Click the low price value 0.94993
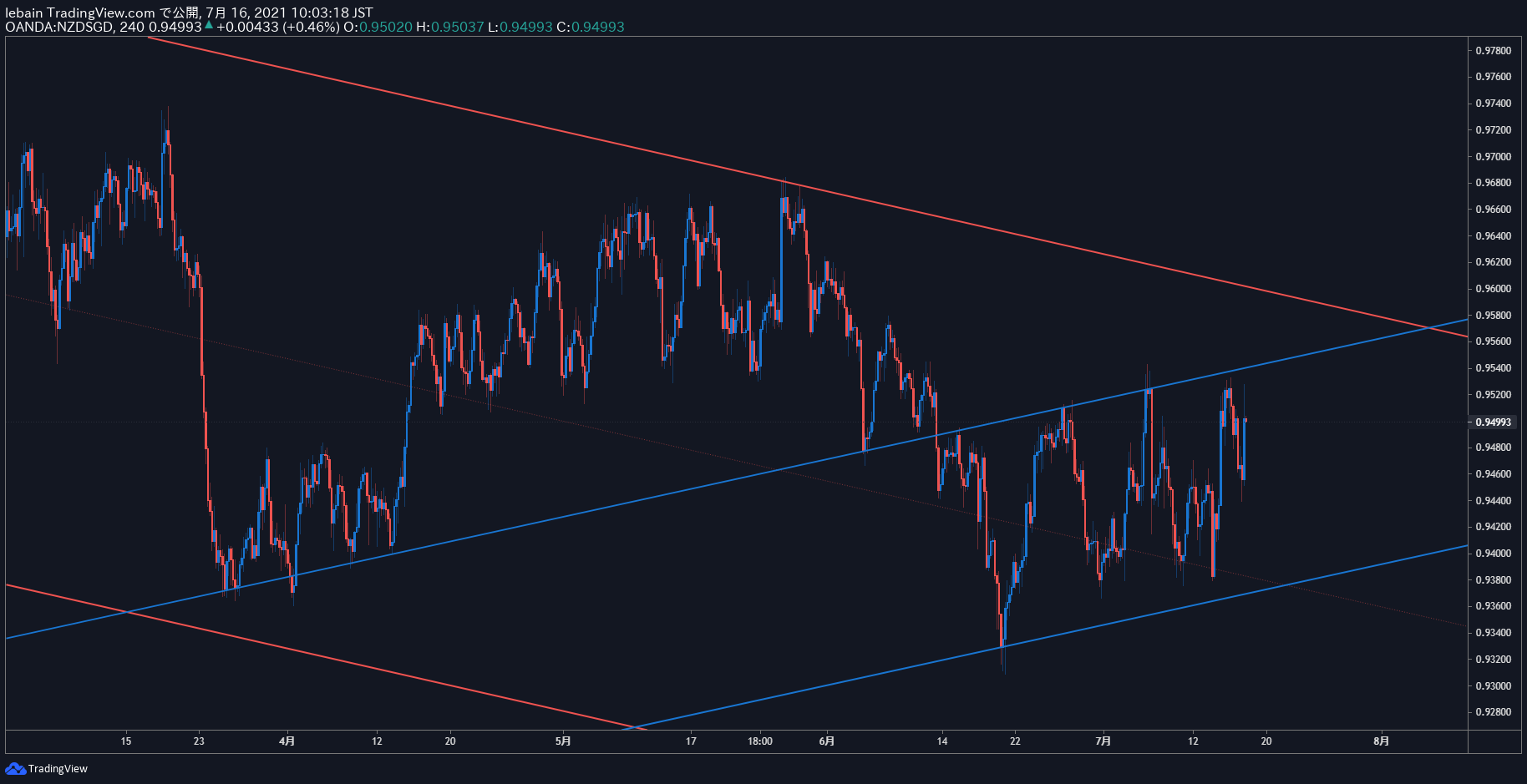Screen dimensions: 1527x784 tap(526, 27)
